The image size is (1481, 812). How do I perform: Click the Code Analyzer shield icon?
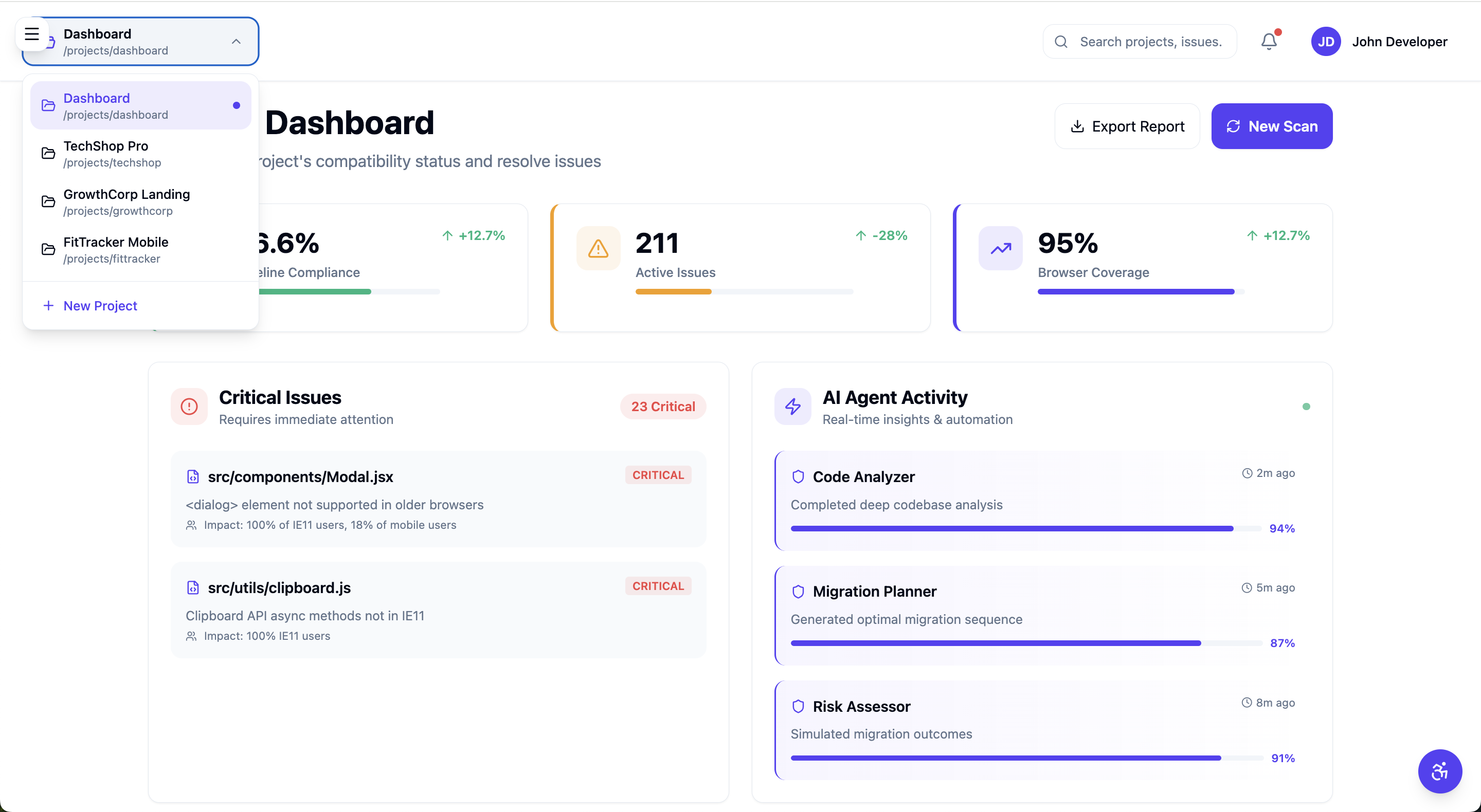(798, 476)
